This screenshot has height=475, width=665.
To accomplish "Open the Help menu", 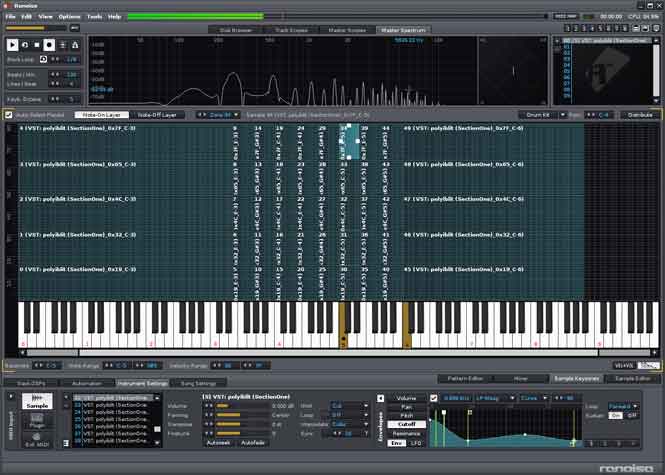I will [x=114, y=17].
